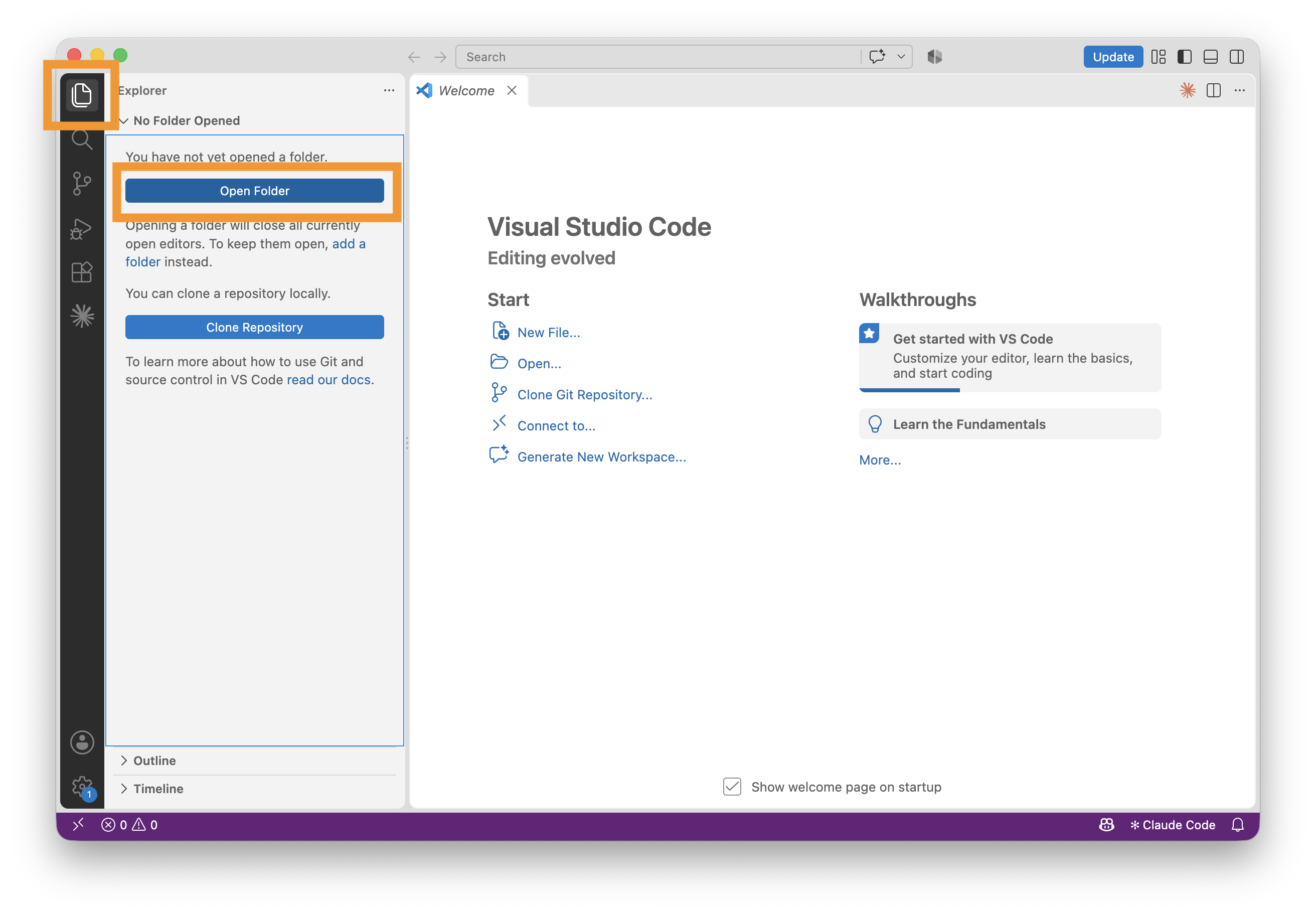The image size is (1316, 915).
Task: Click the Claude star icon in editor toolbar
Action: coord(1187,90)
